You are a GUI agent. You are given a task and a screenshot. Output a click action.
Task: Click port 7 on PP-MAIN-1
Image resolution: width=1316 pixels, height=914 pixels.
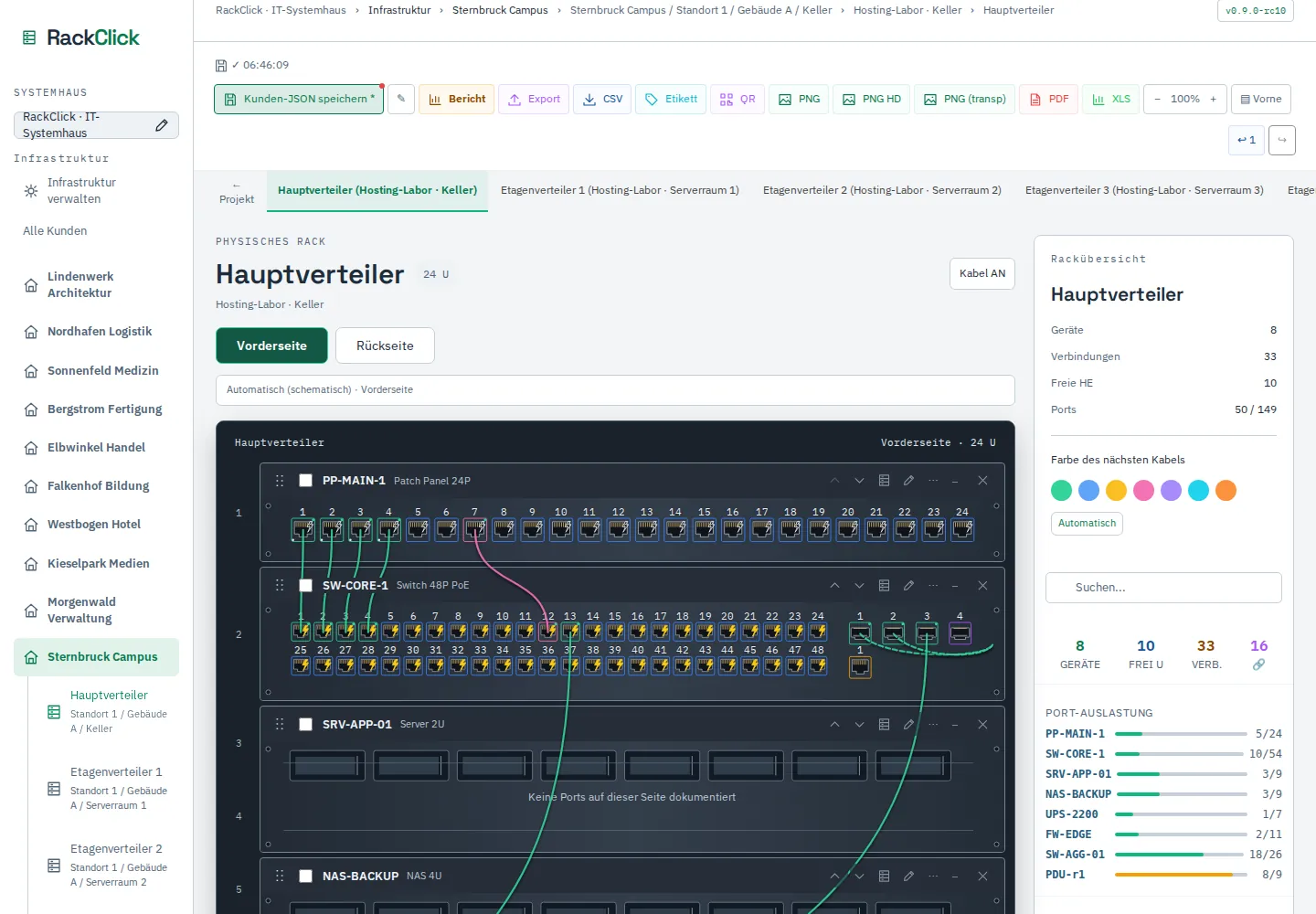[475, 528]
